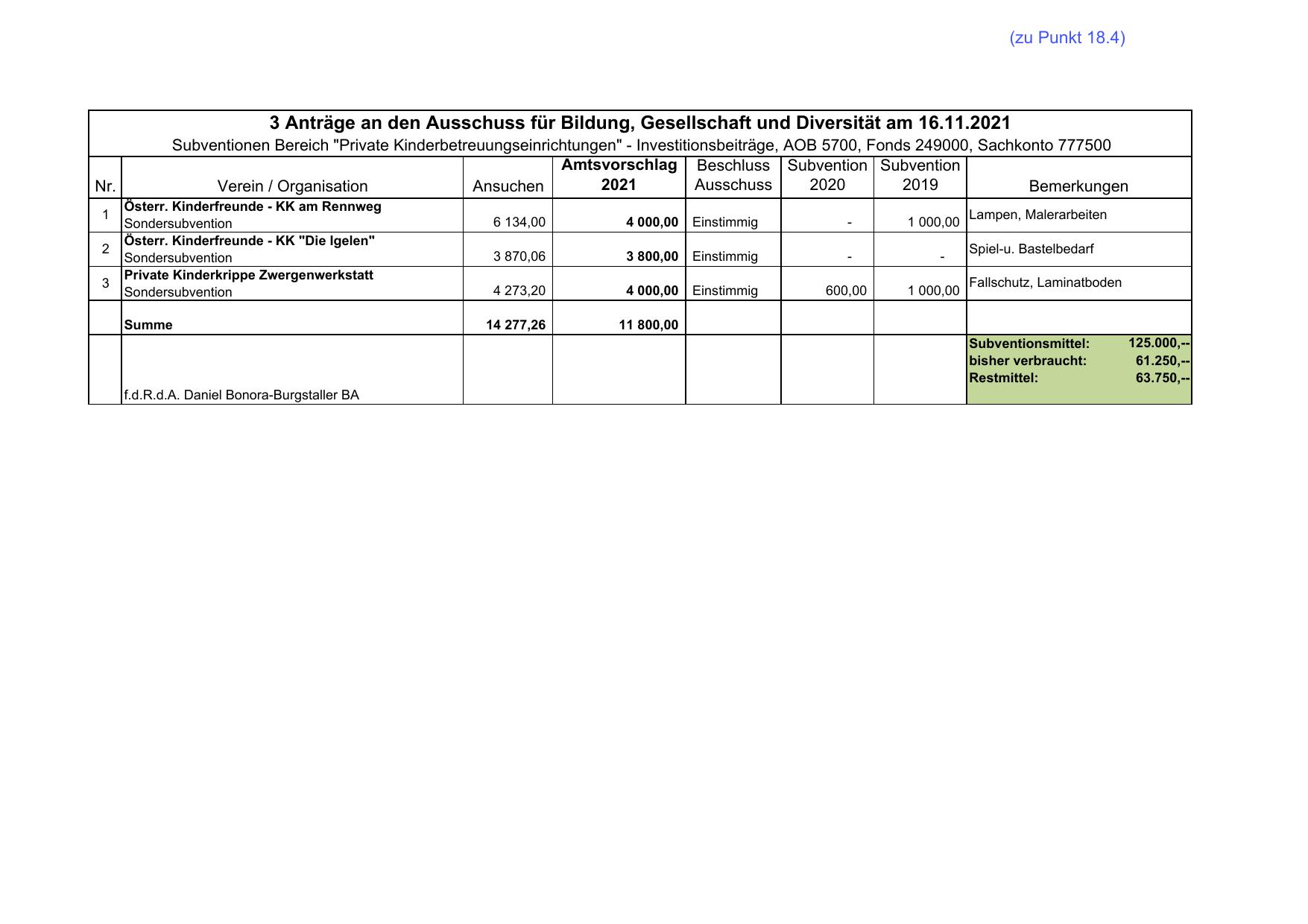Click "Private Kinderkrippe Zwergenwerkstatt" entry

(249, 275)
